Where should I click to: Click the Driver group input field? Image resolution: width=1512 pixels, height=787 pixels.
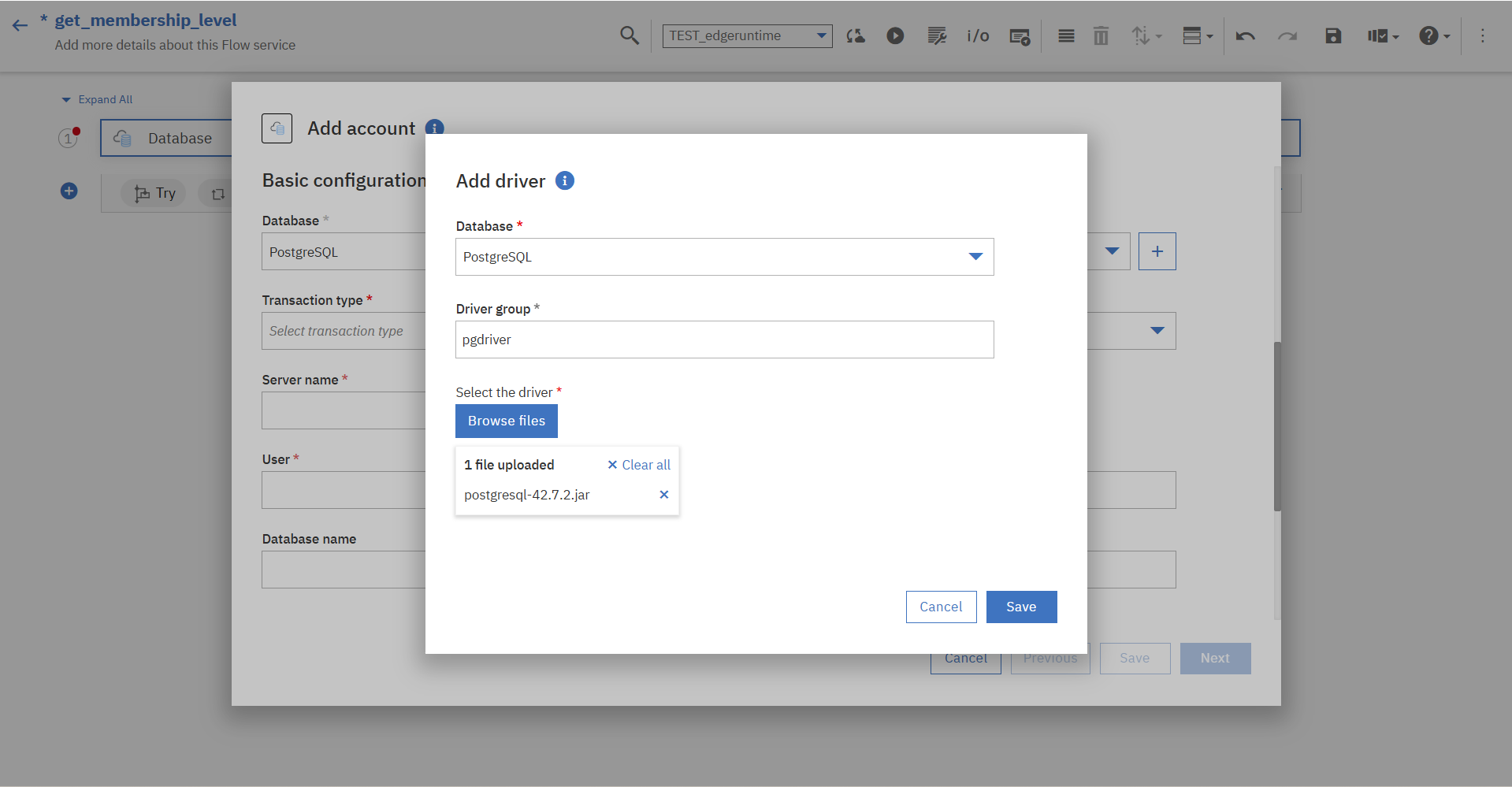725,340
